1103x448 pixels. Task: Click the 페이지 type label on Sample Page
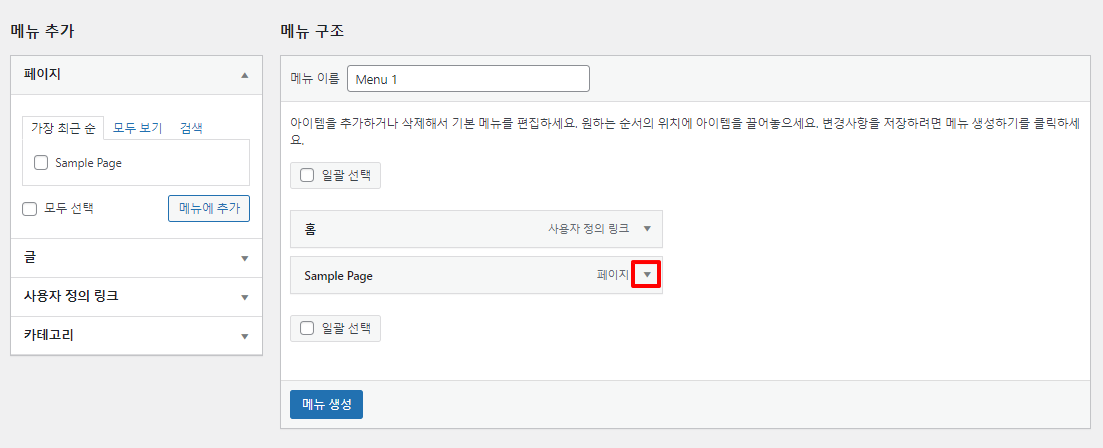point(613,276)
